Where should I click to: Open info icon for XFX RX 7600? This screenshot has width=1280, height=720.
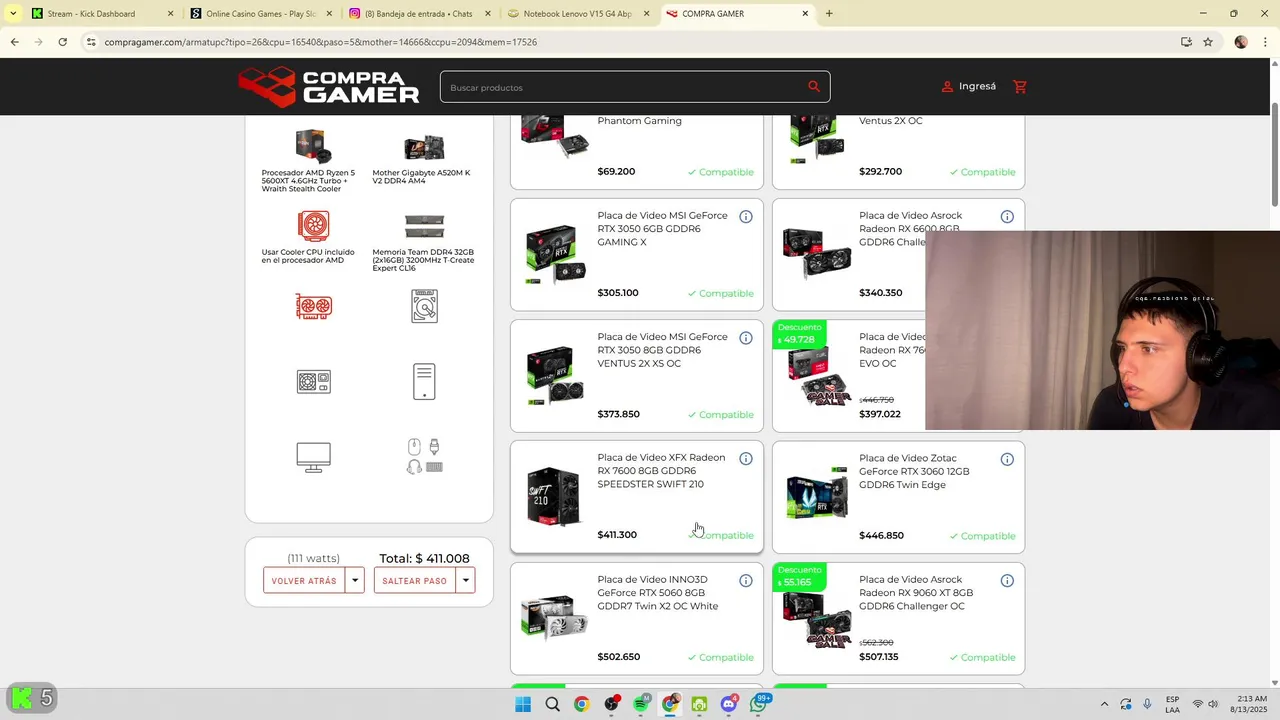pyautogui.click(x=745, y=459)
